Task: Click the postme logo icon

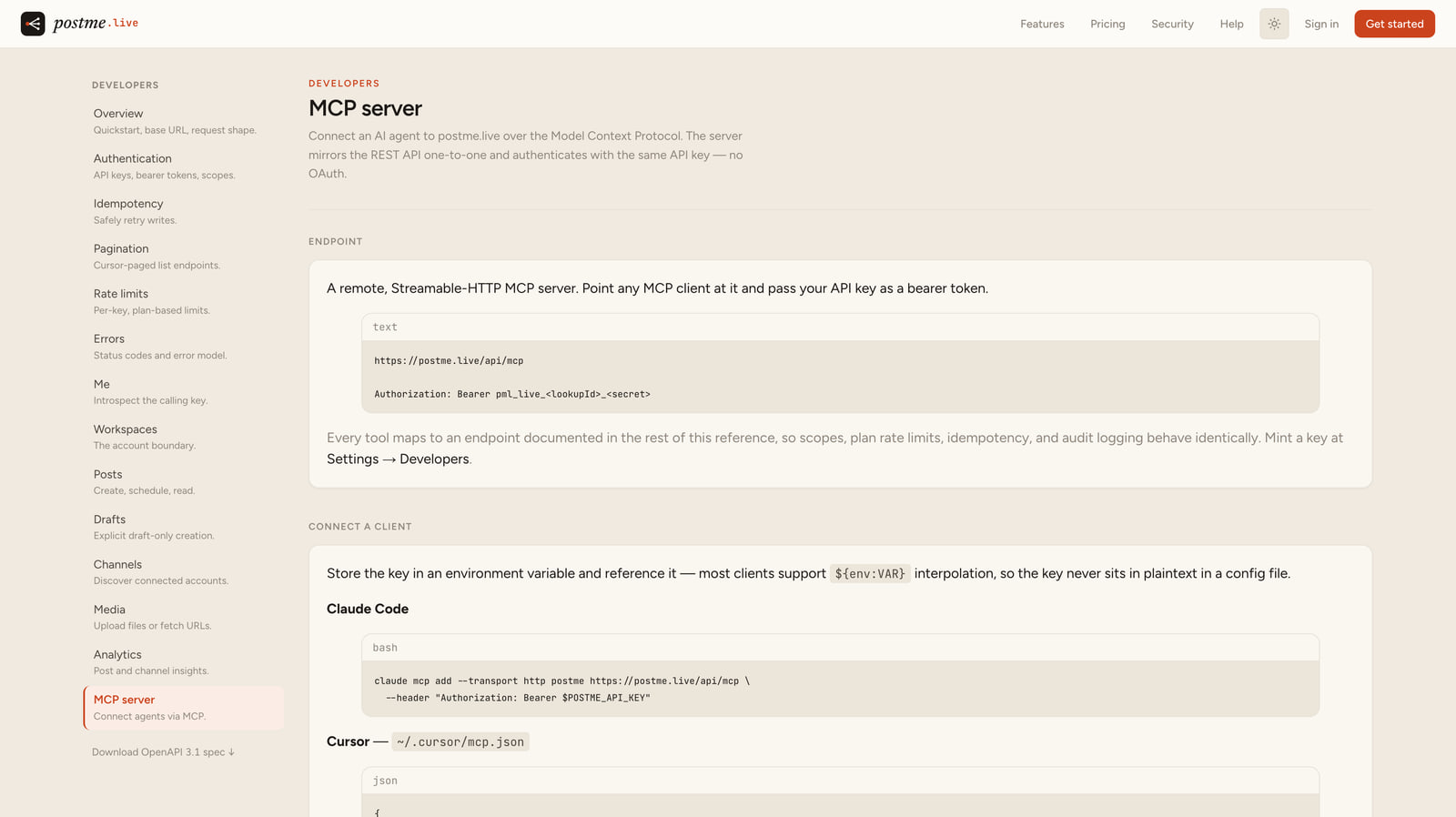Action: (x=33, y=24)
